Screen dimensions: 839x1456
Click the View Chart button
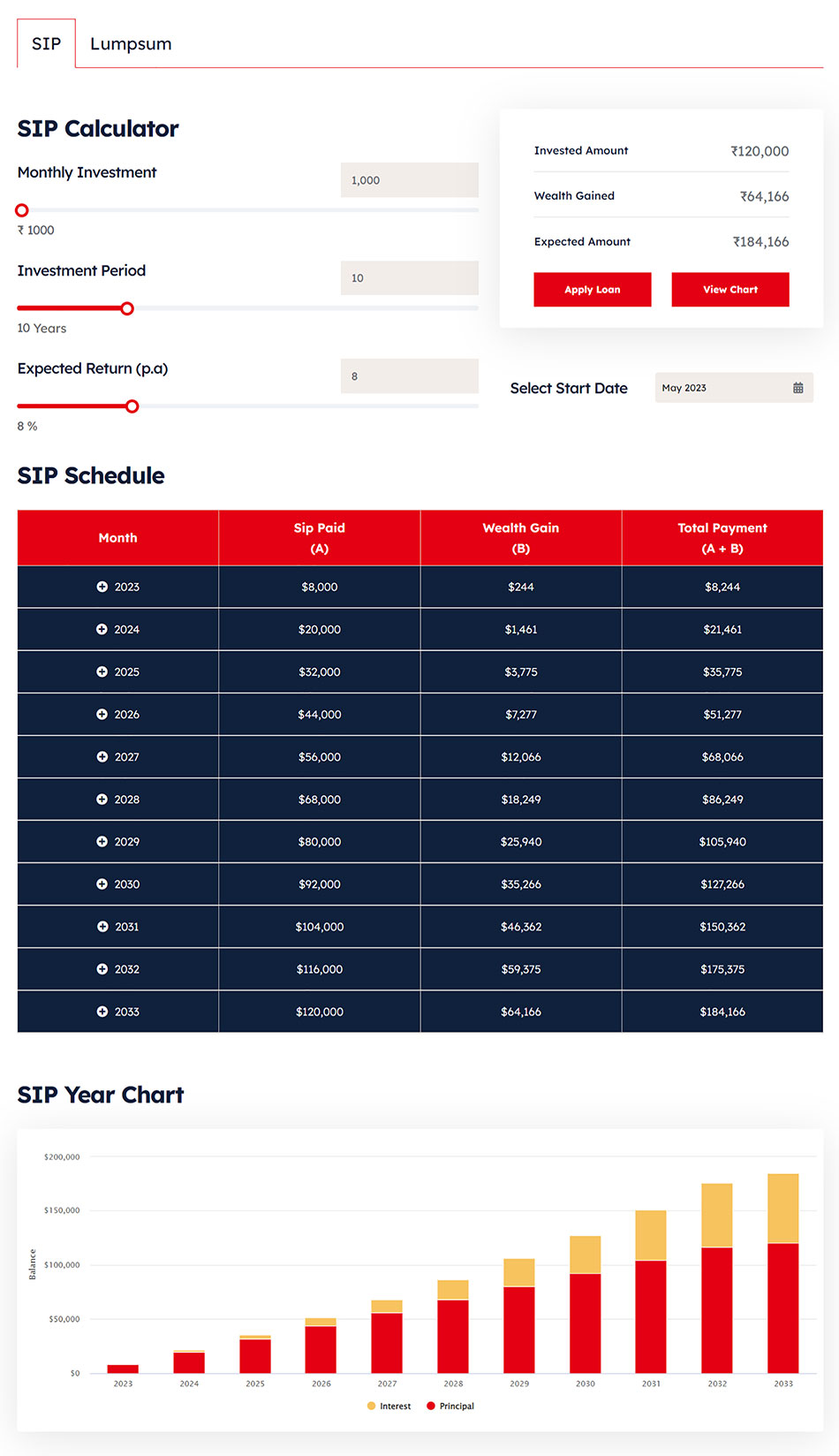[x=729, y=290]
